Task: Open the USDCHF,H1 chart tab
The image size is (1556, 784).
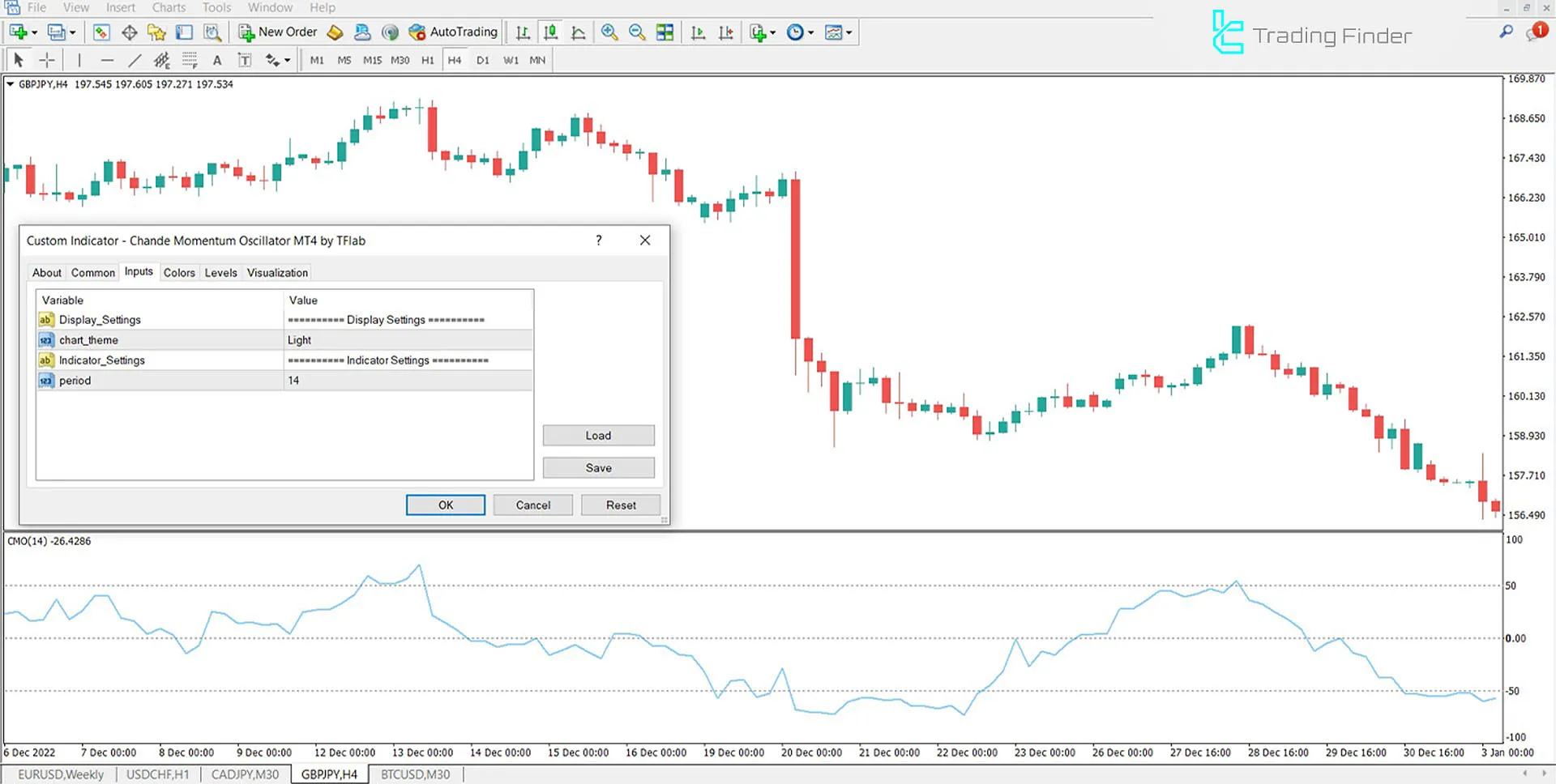Action: (x=158, y=774)
